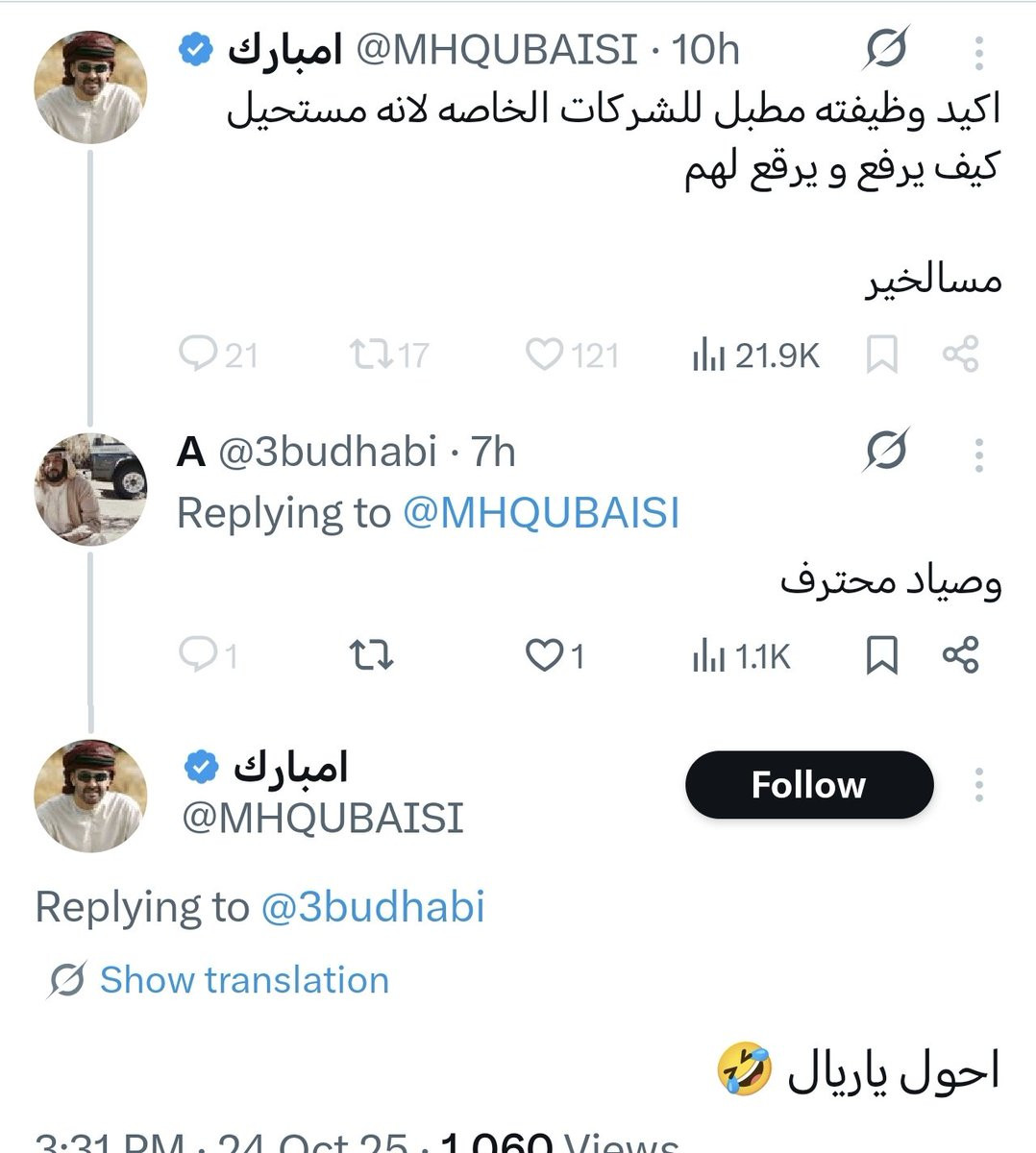1036x1153 pixels.
Task: Share the first tweet by @MHQUBAISI
Action: 960,355
